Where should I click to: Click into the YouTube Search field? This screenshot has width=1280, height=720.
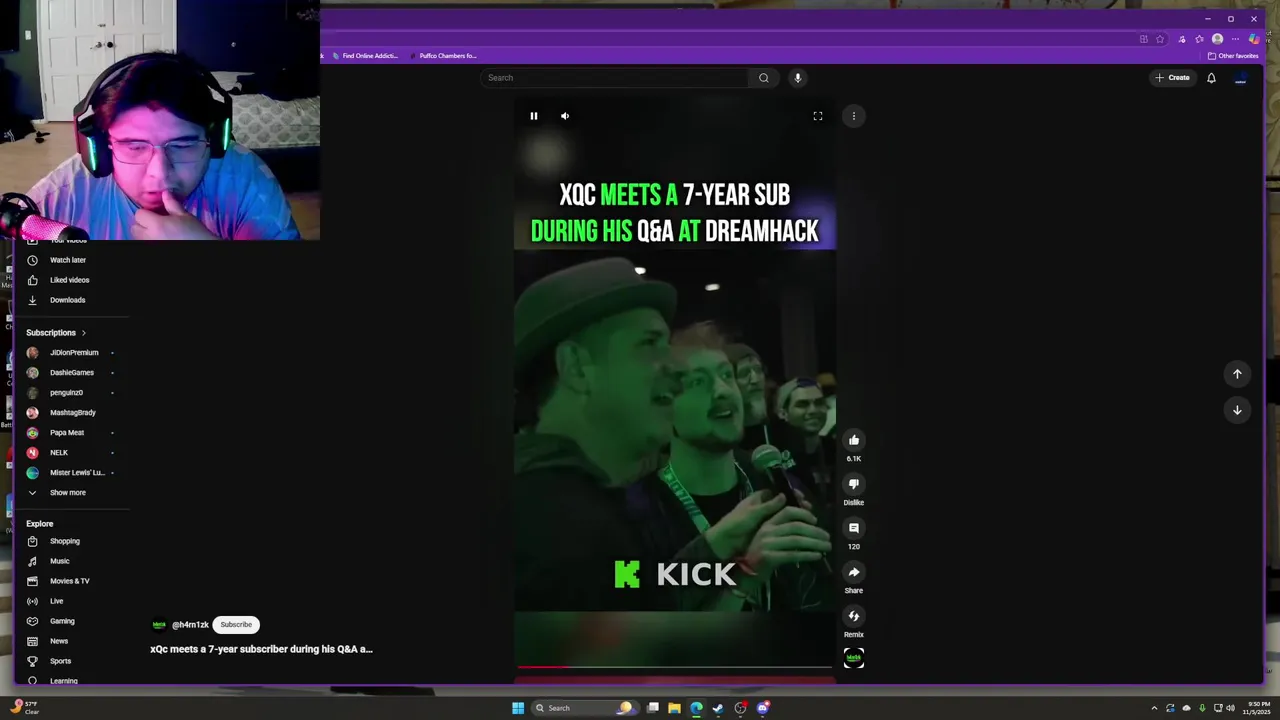615,78
